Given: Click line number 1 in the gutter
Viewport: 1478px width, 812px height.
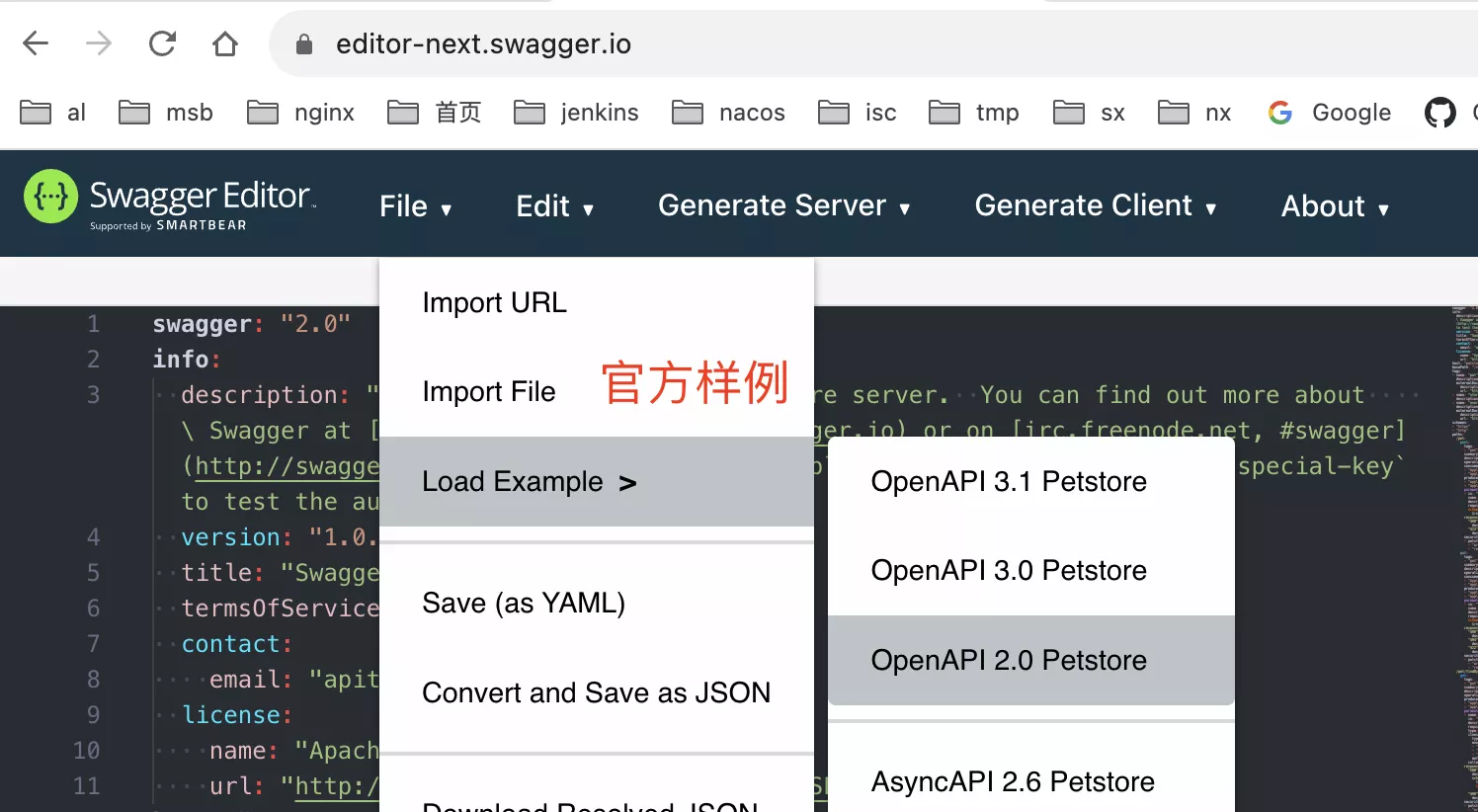Looking at the screenshot, I should [x=93, y=324].
